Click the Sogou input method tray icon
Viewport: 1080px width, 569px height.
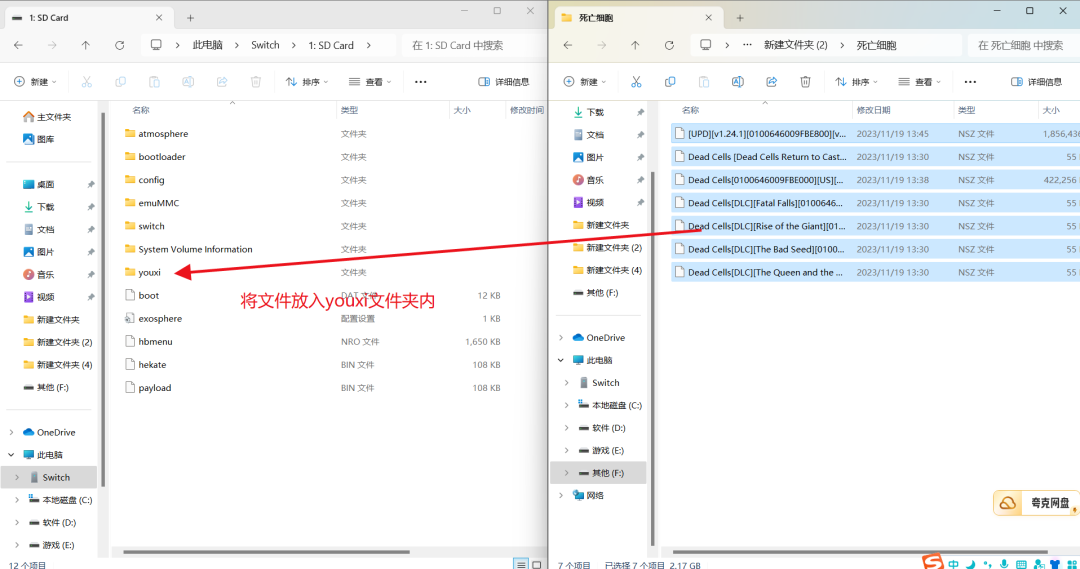click(x=933, y=561)
